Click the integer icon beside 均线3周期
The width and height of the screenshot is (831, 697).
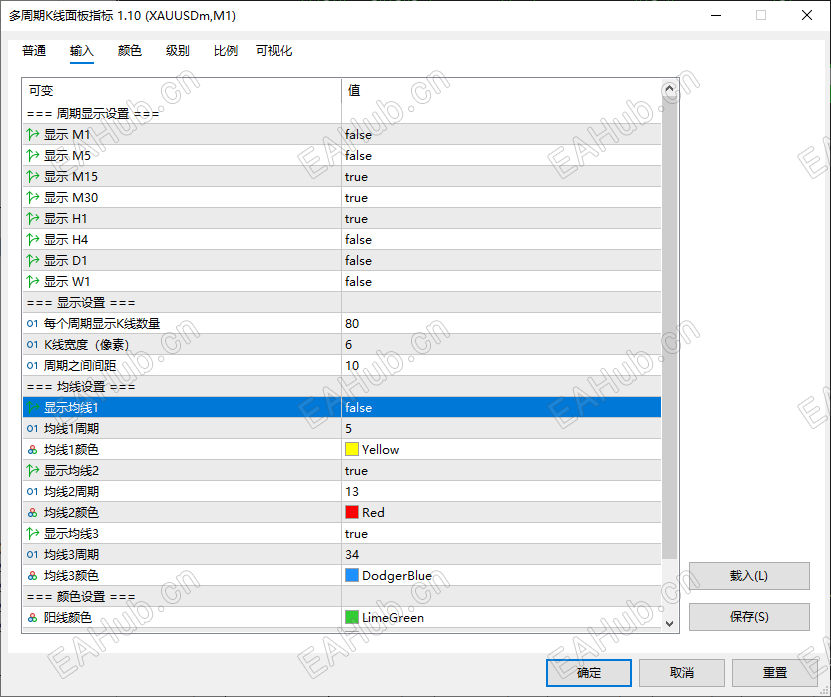[x=32, y=554]
